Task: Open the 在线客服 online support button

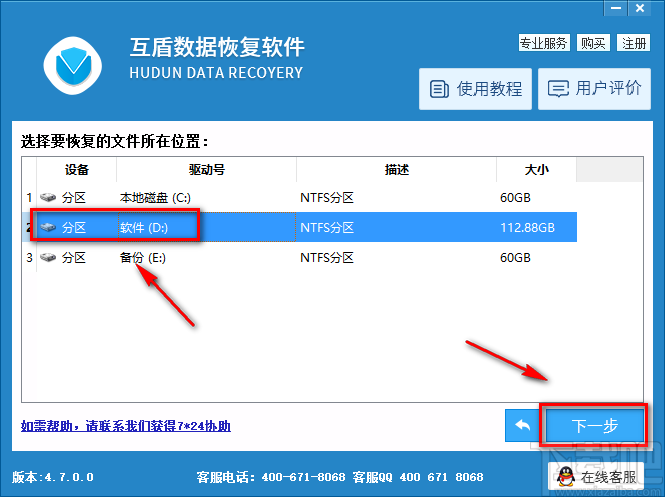Action: point(596,477)
